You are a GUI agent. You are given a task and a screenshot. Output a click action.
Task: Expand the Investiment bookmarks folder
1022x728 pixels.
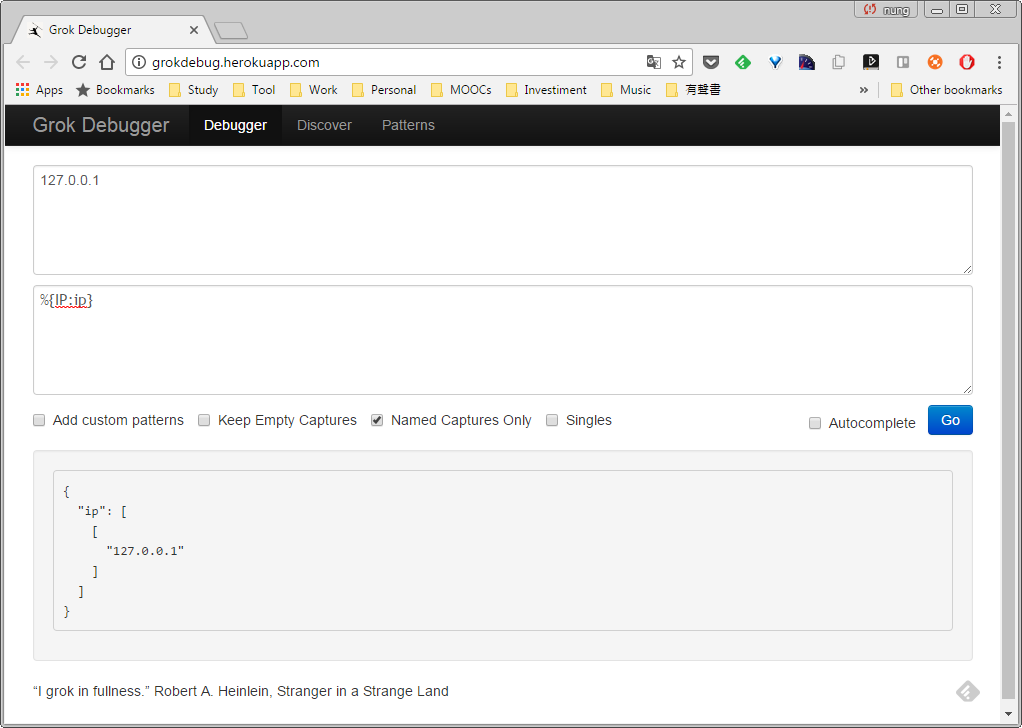546,90
